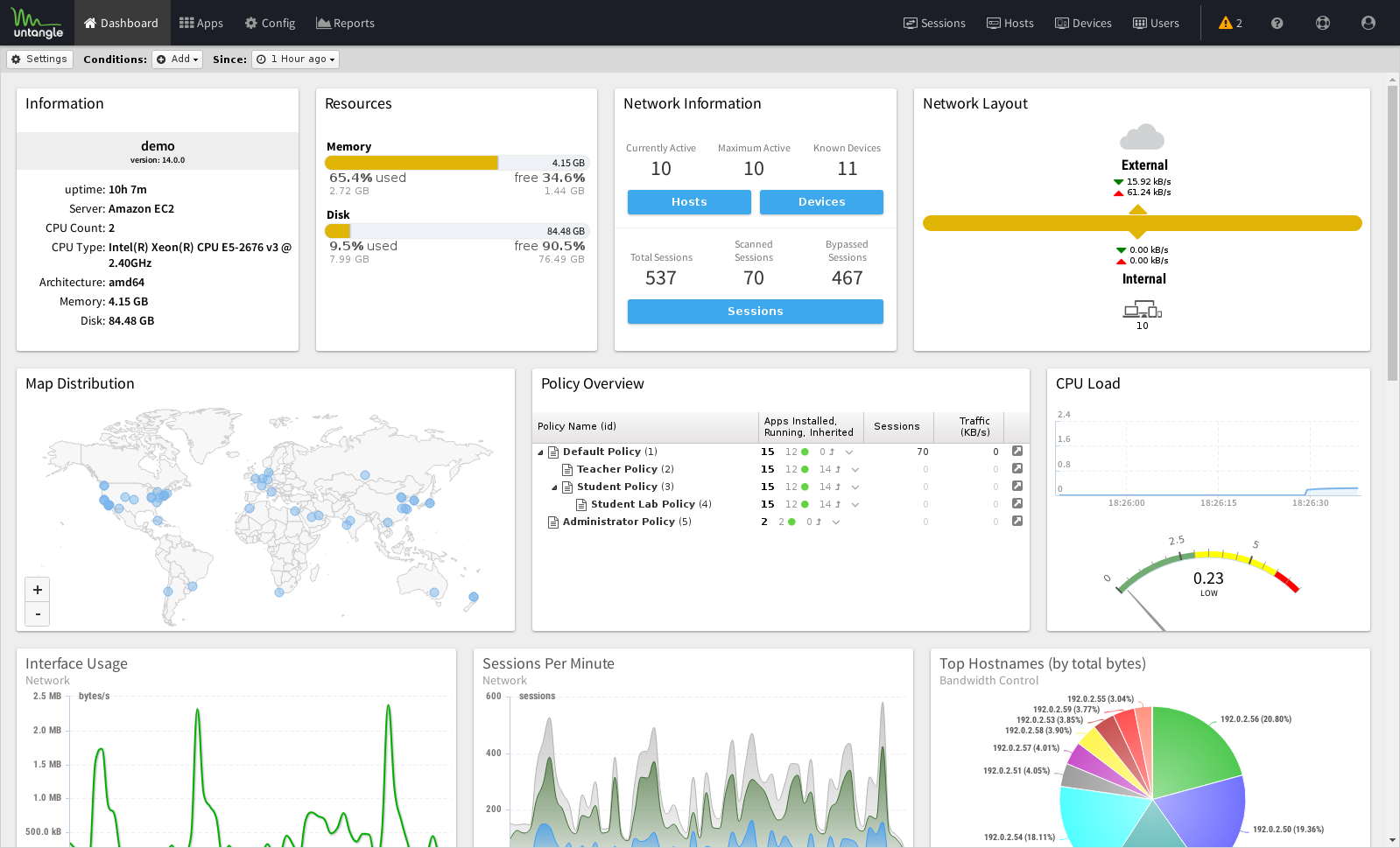Click the Known Devices count 11
This screenshot has height=848, width=1400.
point(848,169)
